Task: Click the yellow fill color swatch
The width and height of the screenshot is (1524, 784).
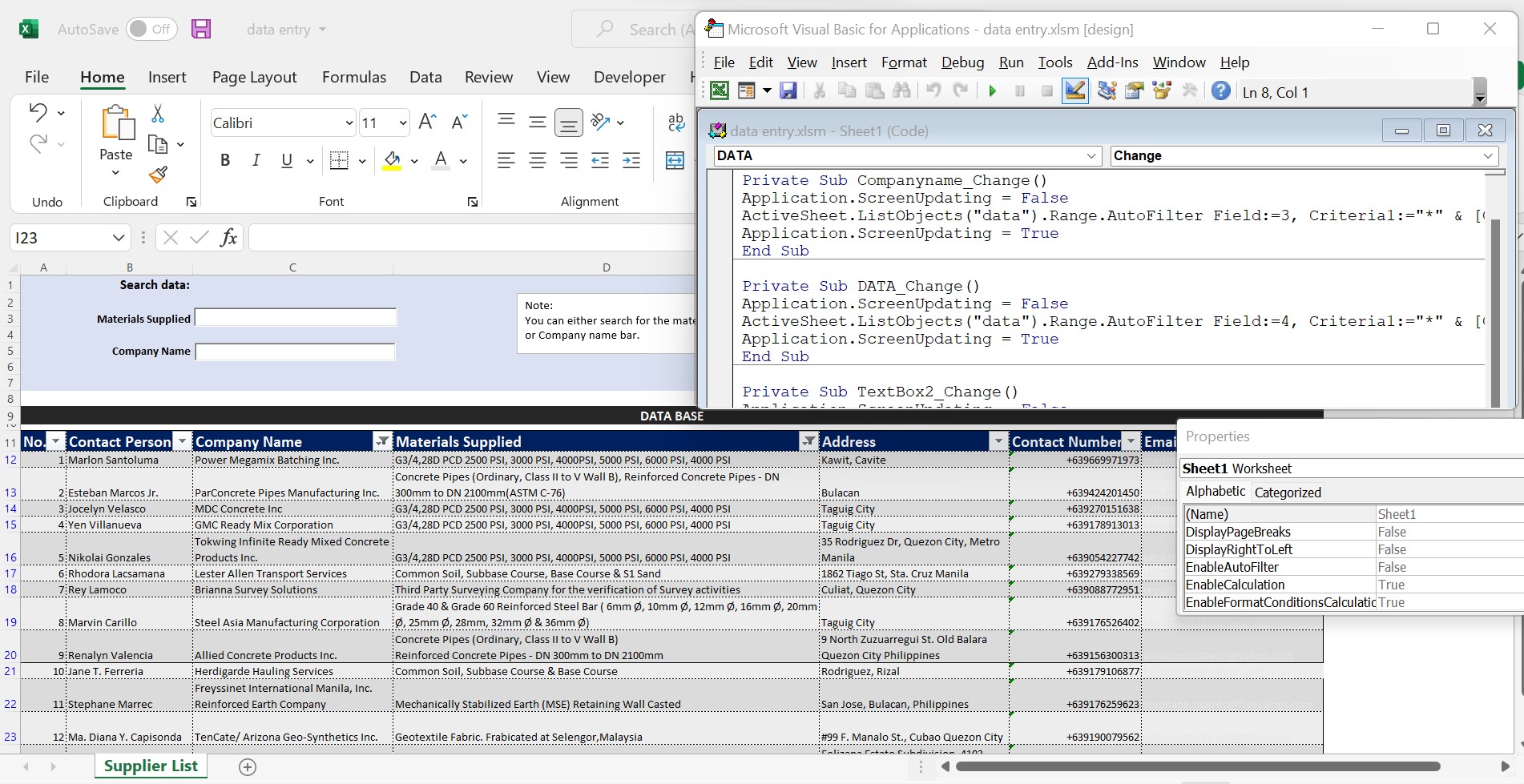Action: (392, 161)
